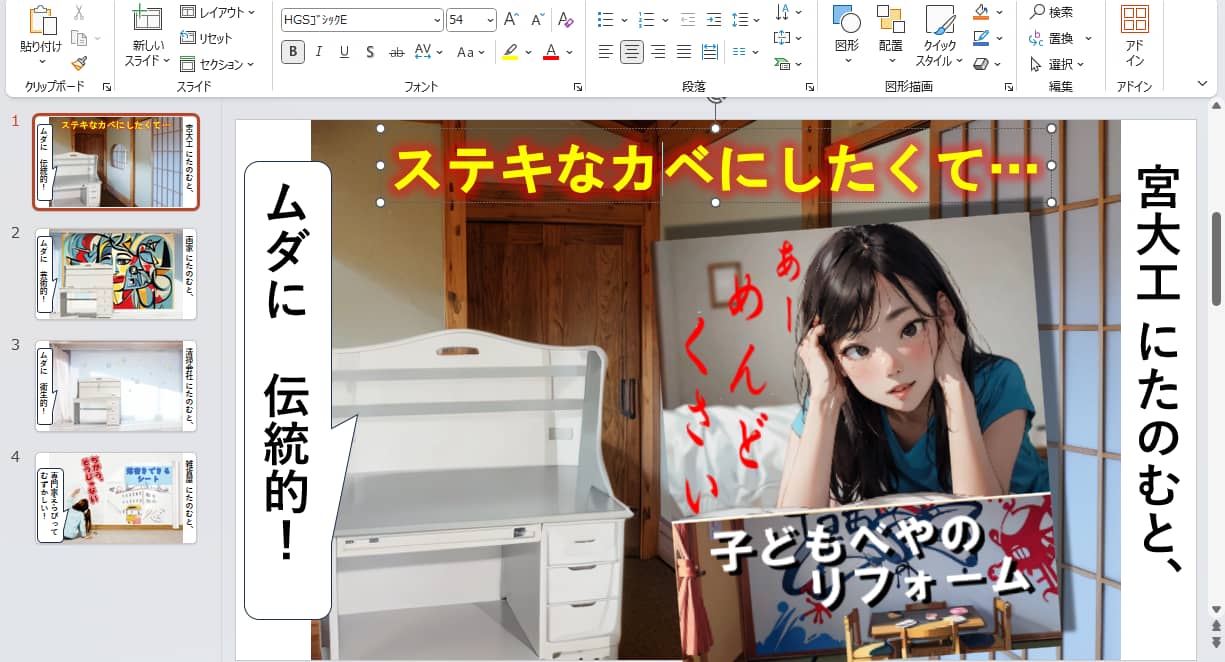Image resolution: width=1225 pixels, height=662 pixels.
Task: Toggle bold formatting off
Action: (293, 52)
